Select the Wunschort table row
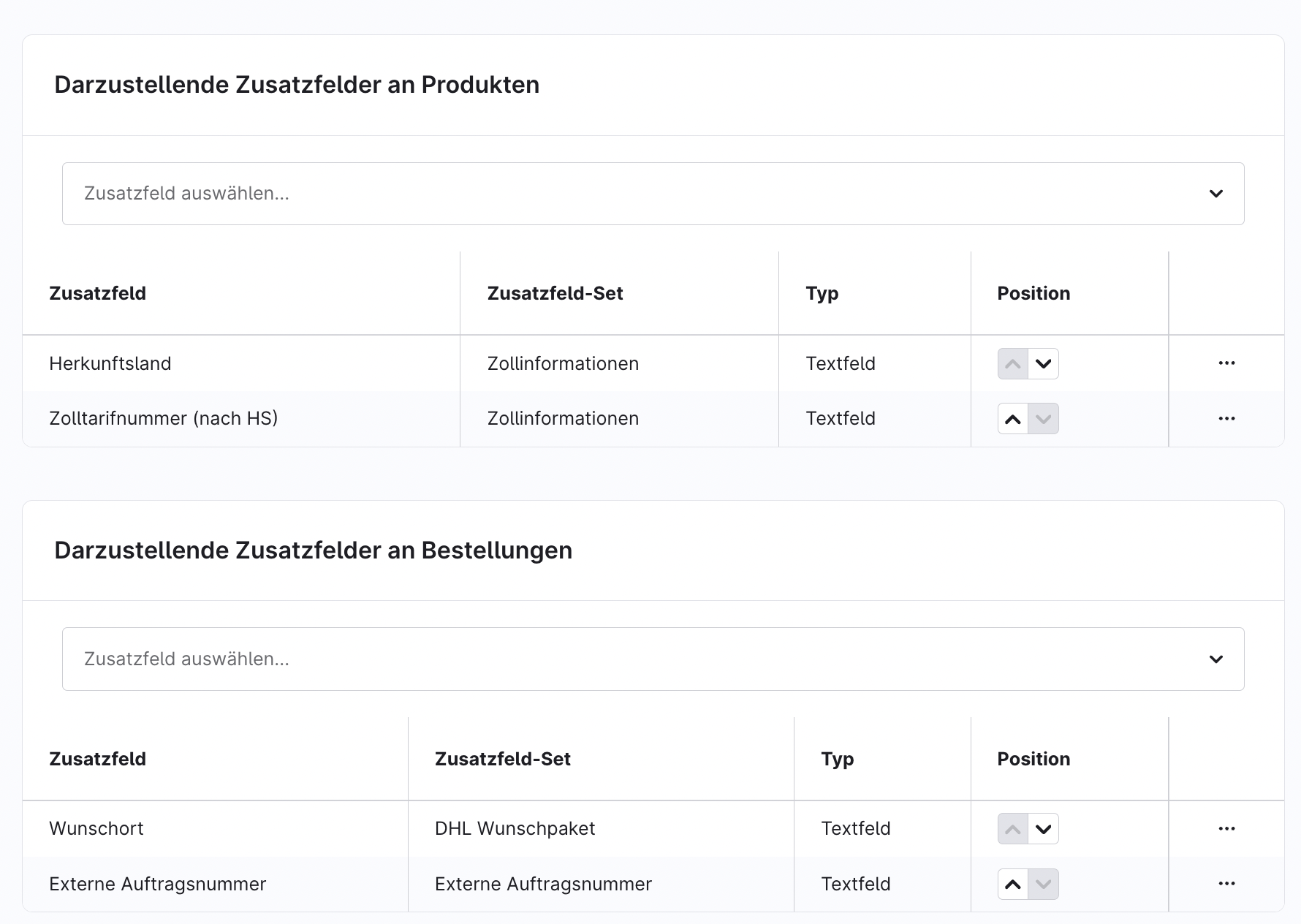 pyautogui.click(x=219, y=828)
